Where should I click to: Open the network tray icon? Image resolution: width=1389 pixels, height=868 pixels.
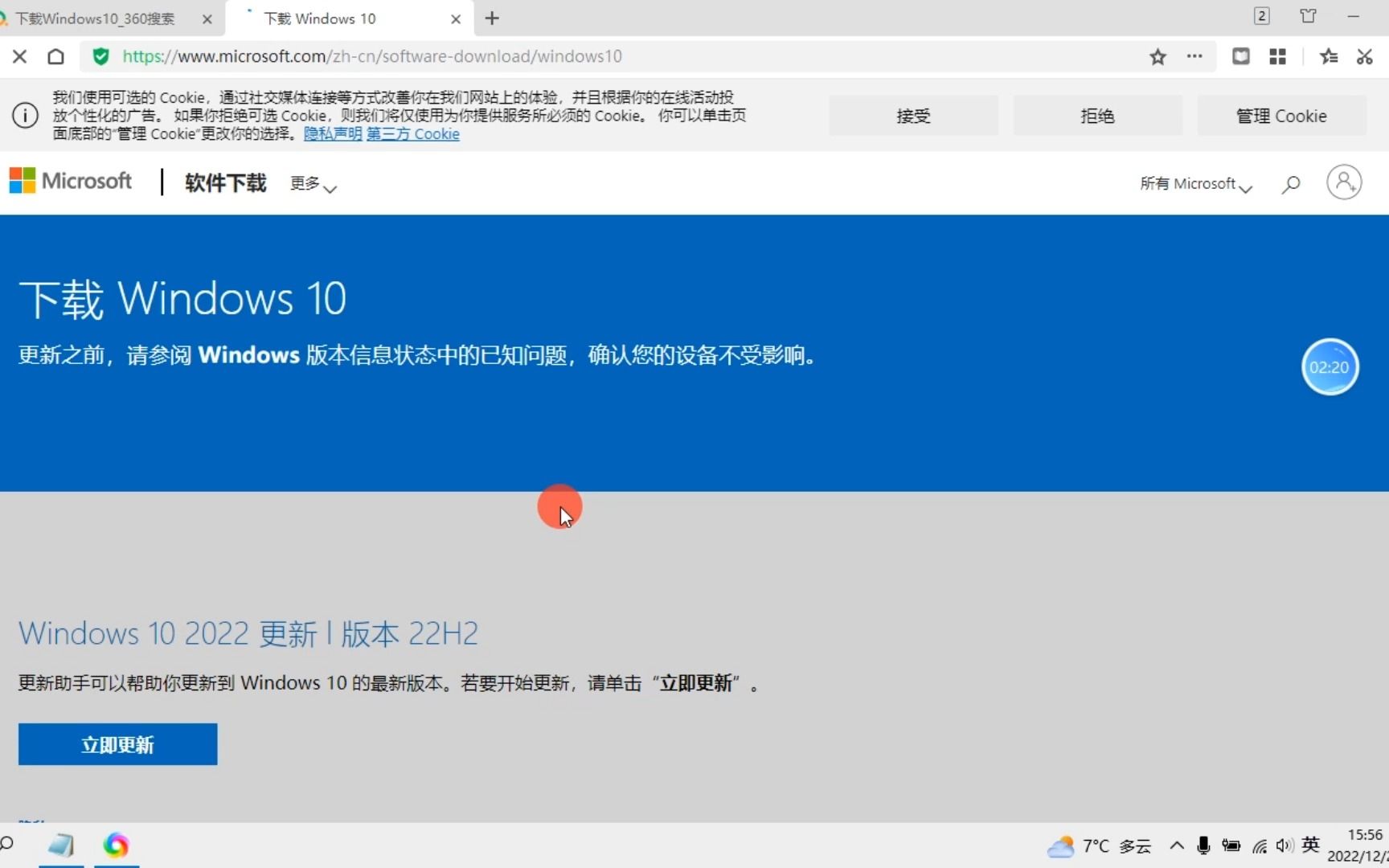[1260, 845]
